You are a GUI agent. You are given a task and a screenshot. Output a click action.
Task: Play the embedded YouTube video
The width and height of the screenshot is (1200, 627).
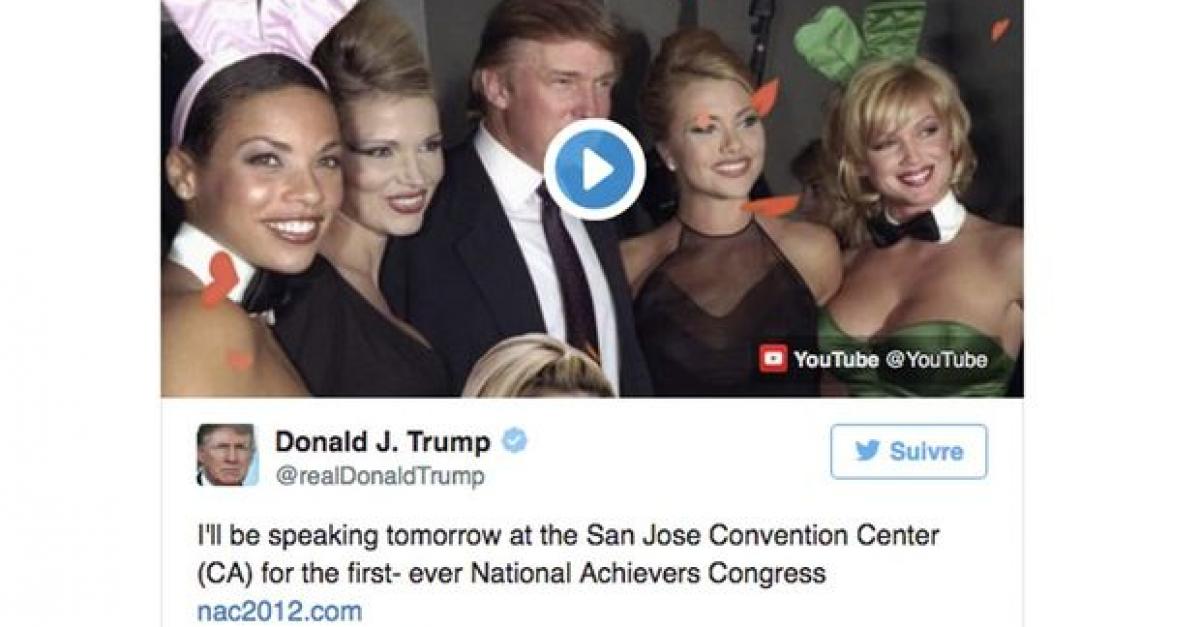coord(595,169)
